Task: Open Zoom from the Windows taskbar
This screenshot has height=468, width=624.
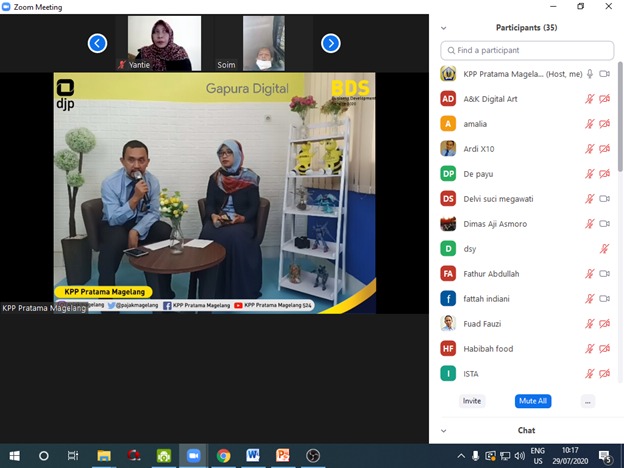Action: coord(193,455)
